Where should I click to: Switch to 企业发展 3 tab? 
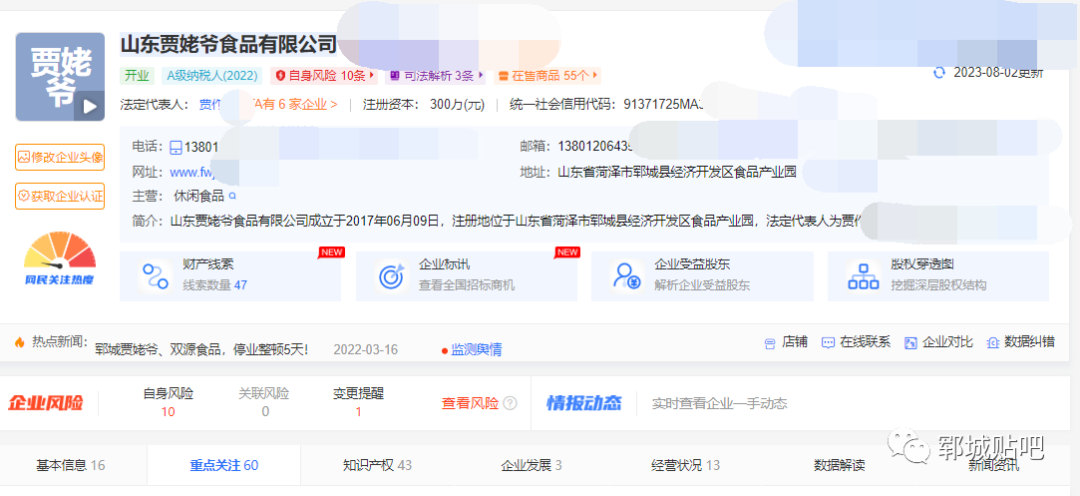(531, 465)
